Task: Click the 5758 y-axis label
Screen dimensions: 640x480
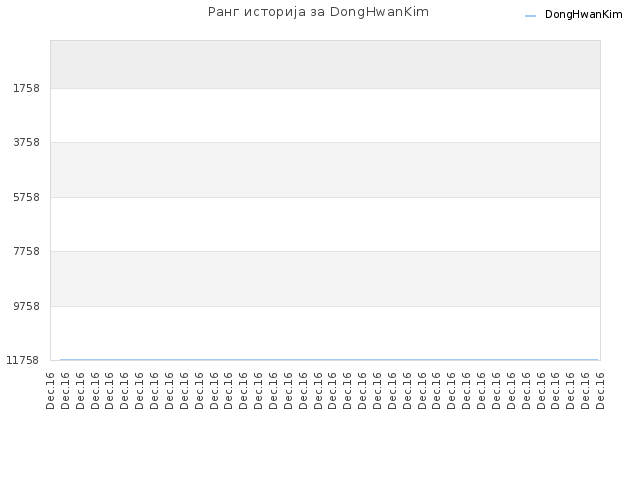Action: coord(27,197)
